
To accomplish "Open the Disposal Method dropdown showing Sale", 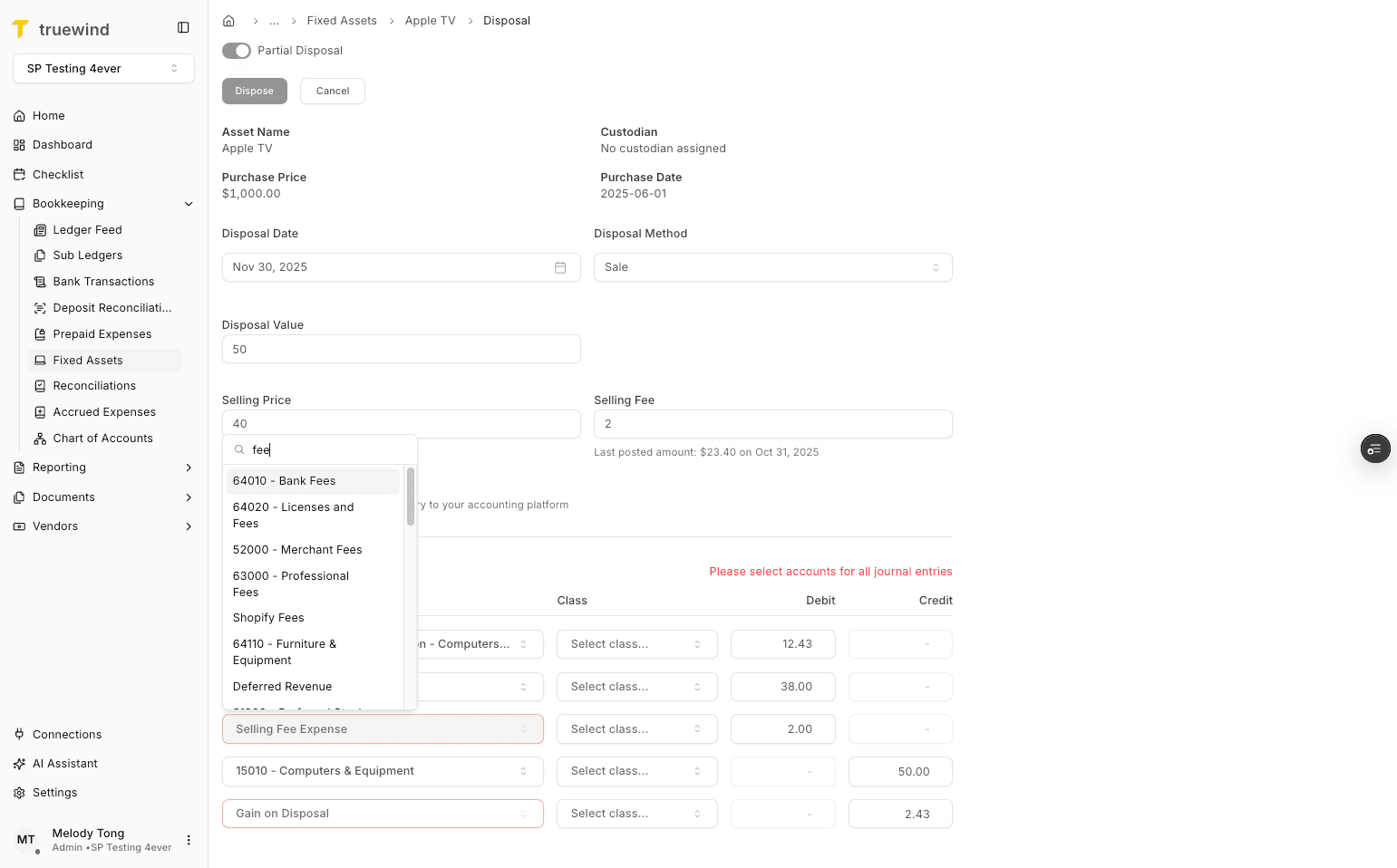I will 772,266.
